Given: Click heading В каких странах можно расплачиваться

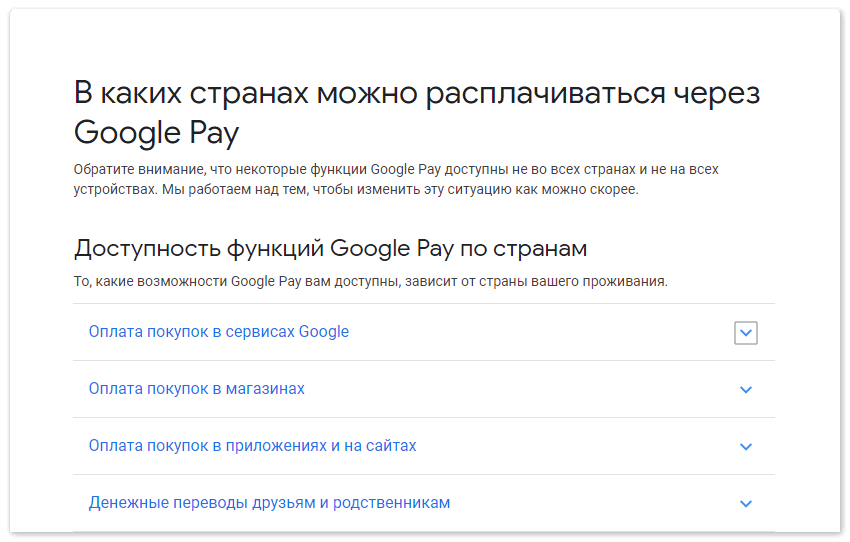Looking at the screenshot, I should tap(417, 113).
